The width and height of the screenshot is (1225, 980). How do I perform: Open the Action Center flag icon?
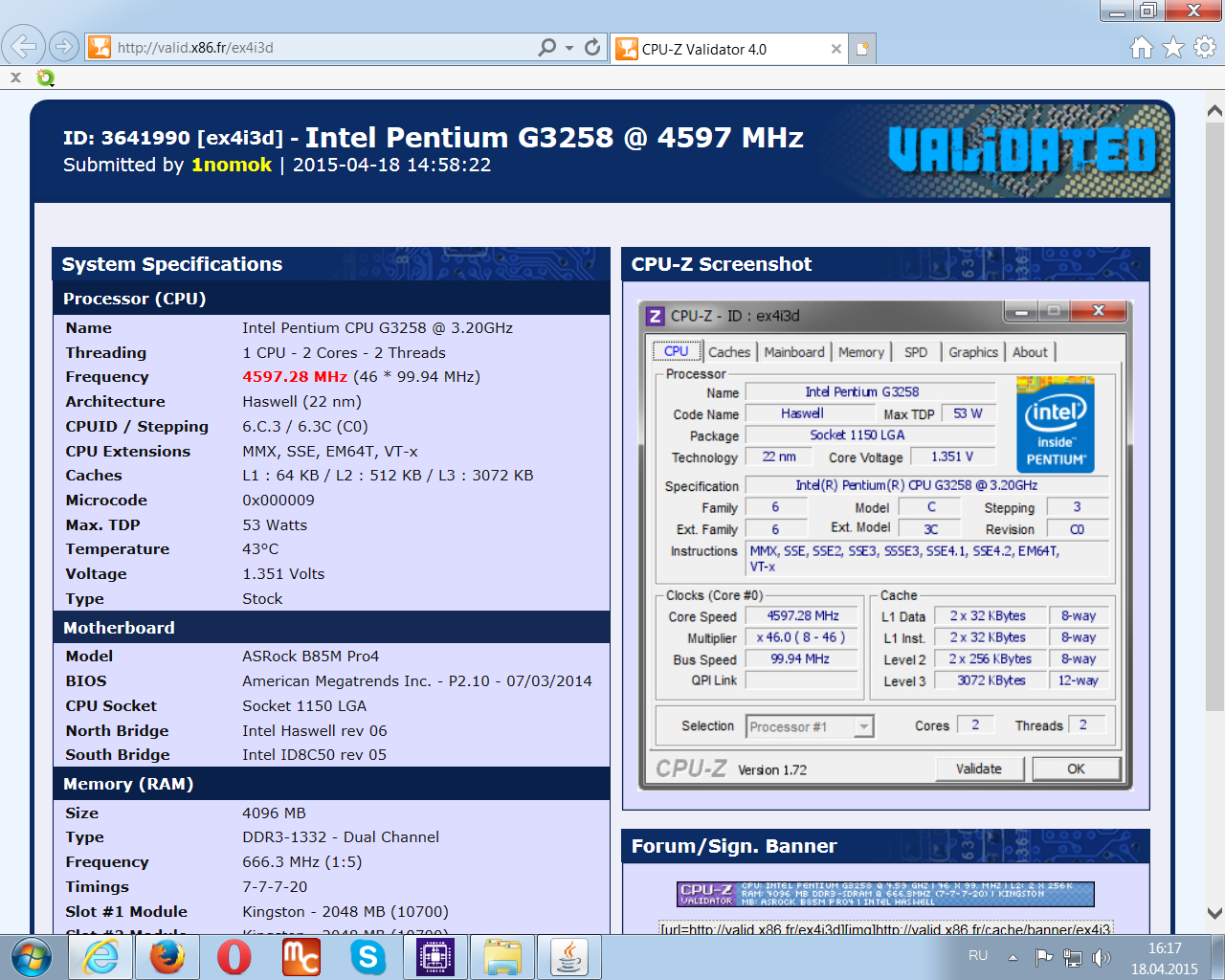tap(1044, 957)
